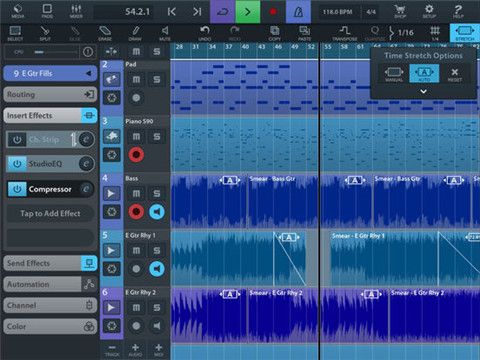Adjust the CPU meter slider
480x360 pixels.
click(56, 52)
